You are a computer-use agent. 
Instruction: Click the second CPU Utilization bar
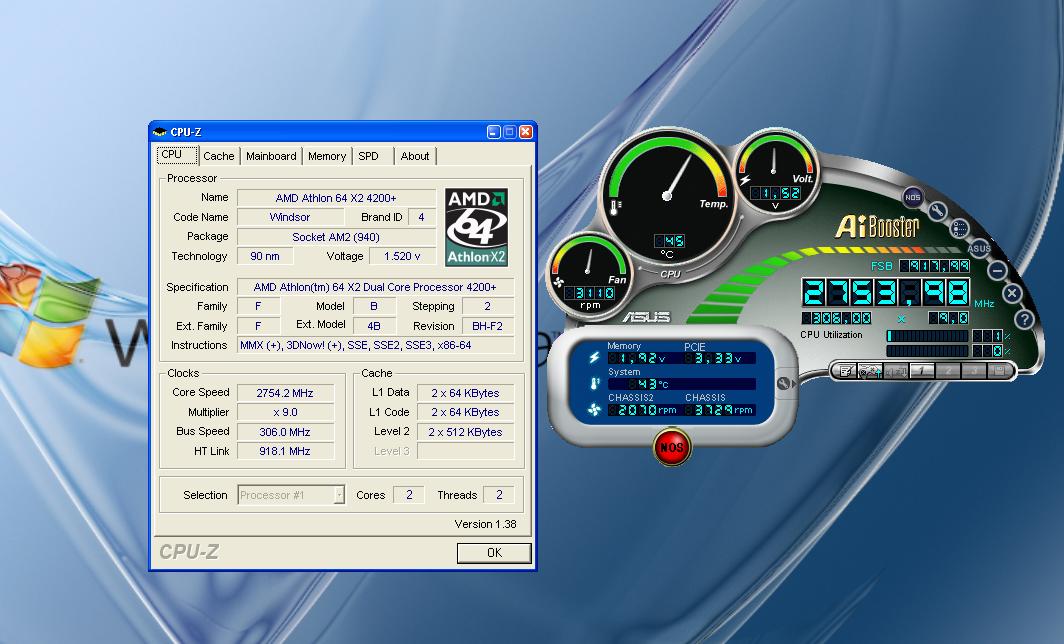928,351
